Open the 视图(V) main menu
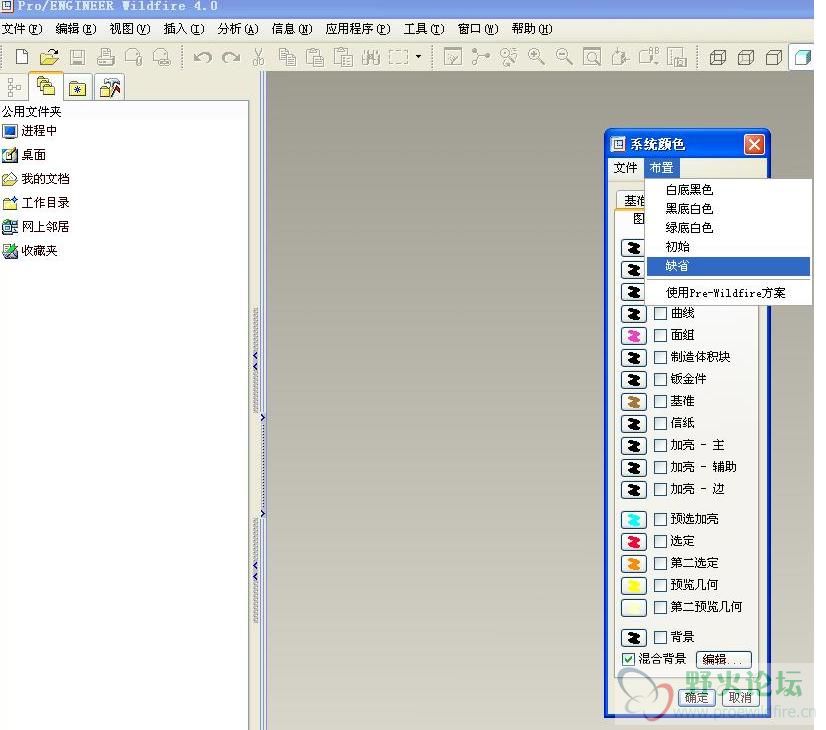This screenshot has width=826, height=730. (130, 29)
